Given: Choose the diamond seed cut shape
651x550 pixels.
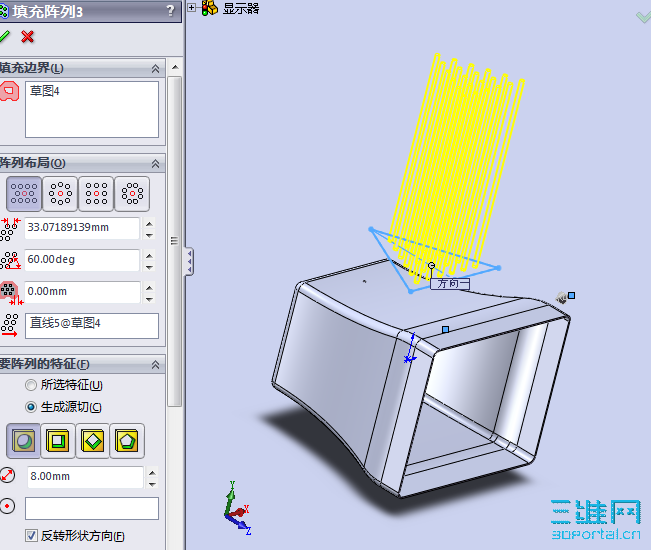Looking at the screenshot, I should pos(93,441).
